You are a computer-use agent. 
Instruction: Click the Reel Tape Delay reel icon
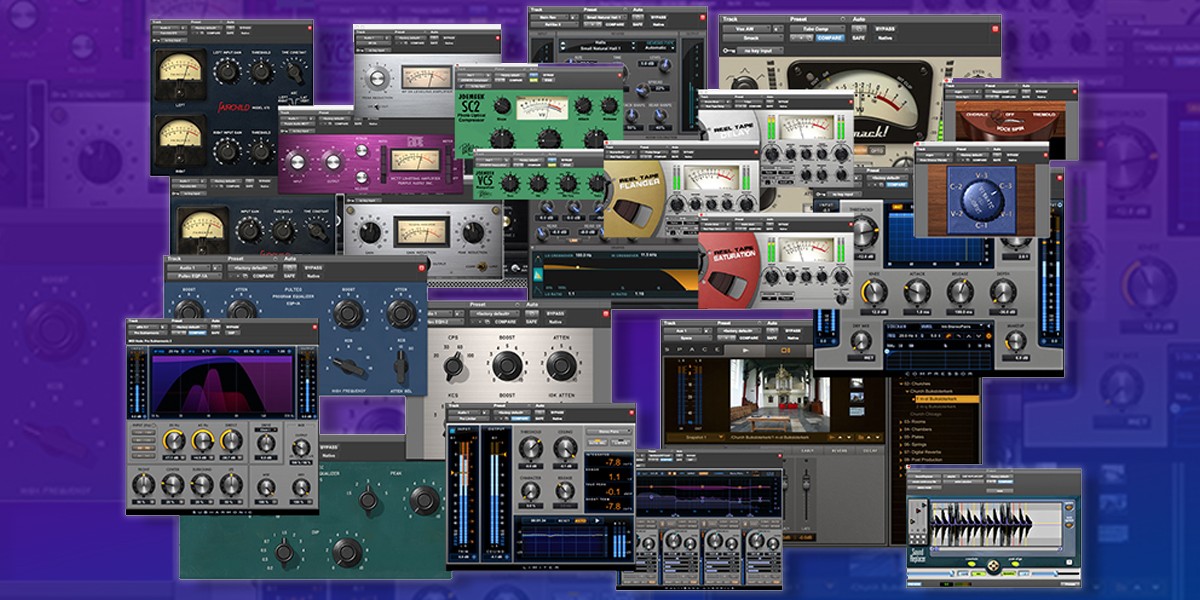tap(728, 123)
